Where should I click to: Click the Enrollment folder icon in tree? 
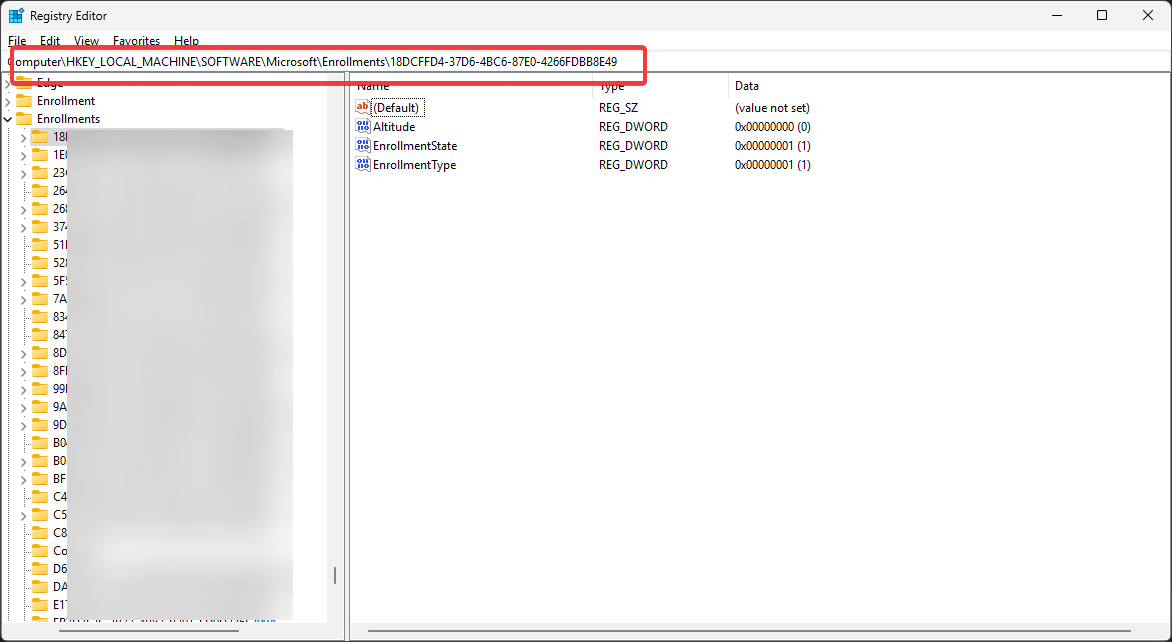[x=24, y=101]
